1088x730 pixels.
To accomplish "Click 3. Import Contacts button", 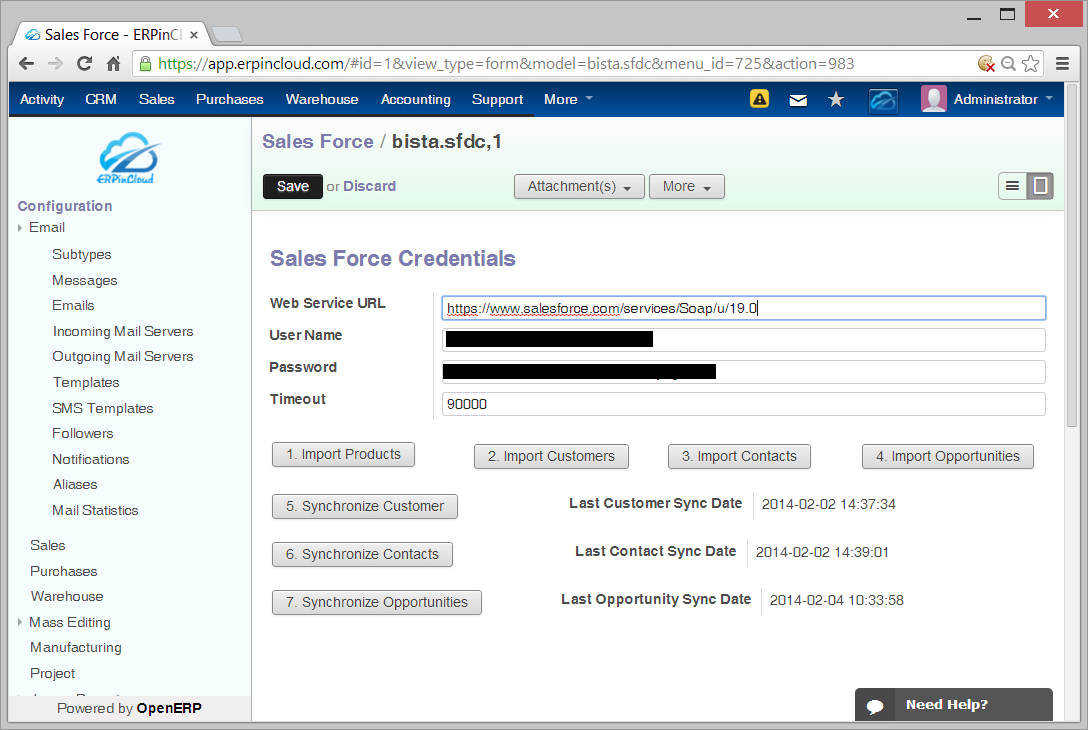I will click(x=739, y=457).
